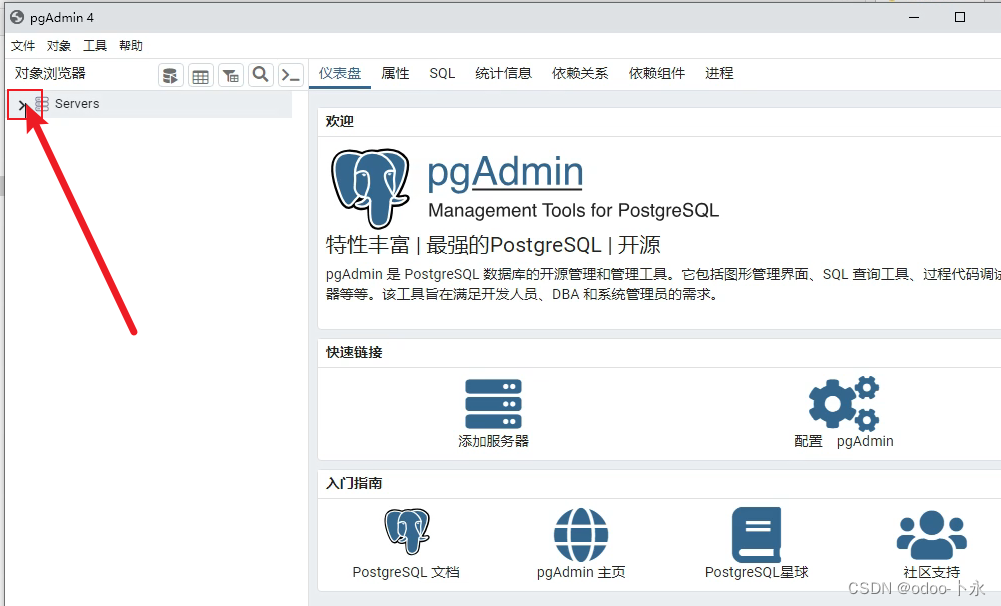Click the pgAdmin title heading text
This screenshot has height=606, width=1001.
tap(505, 172)
